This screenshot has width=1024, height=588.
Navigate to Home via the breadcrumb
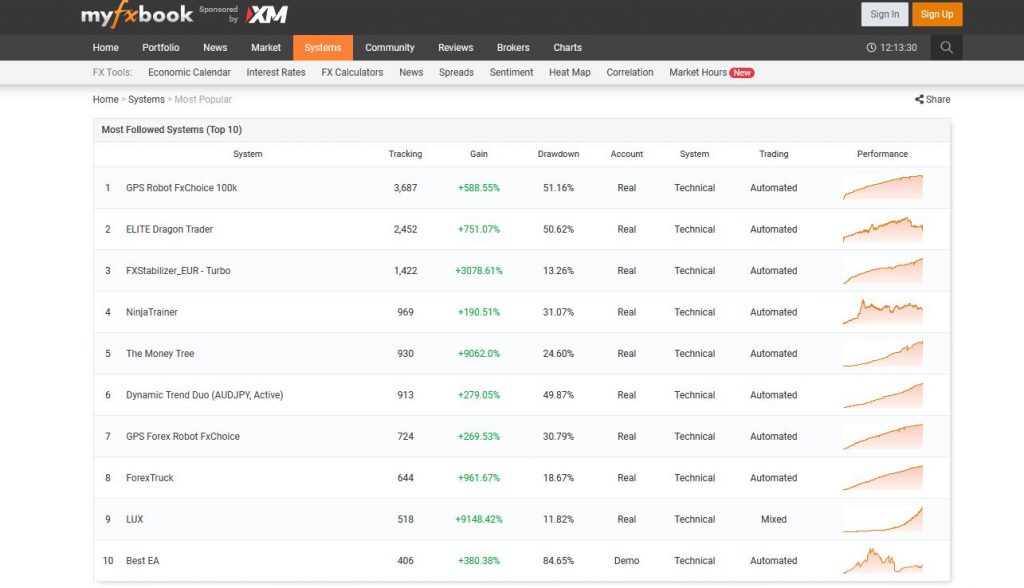105,99
